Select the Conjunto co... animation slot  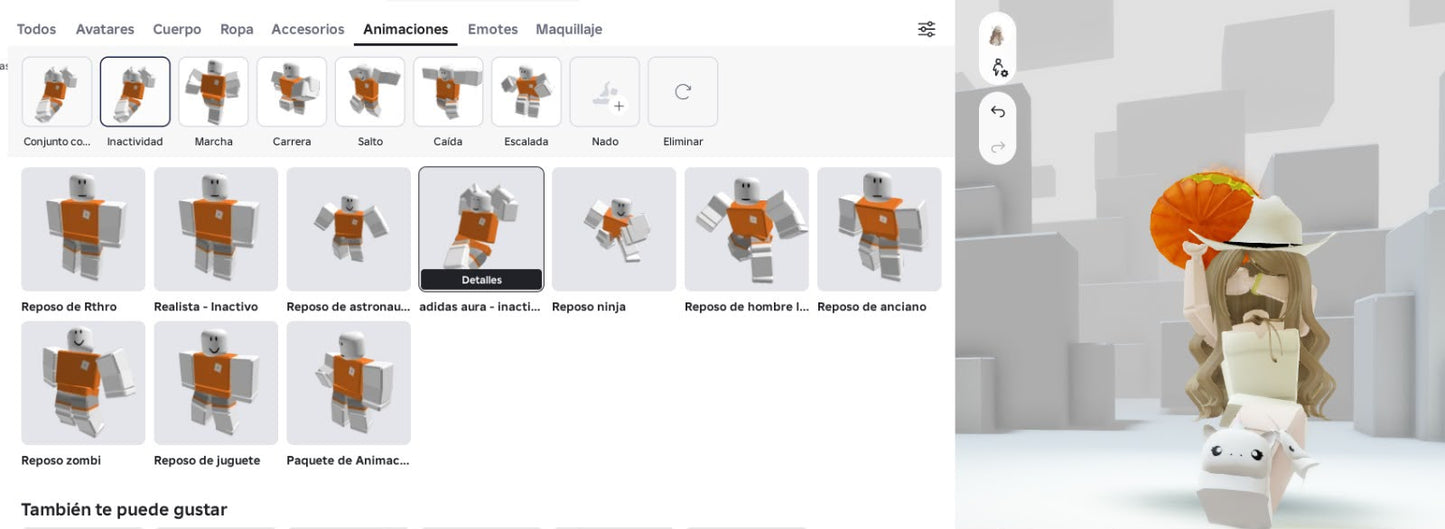pyautogui.click(x=57, y=92)
